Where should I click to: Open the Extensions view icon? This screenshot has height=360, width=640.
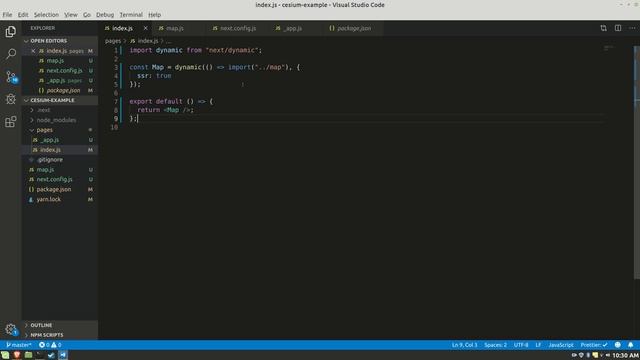click(11, 121)
